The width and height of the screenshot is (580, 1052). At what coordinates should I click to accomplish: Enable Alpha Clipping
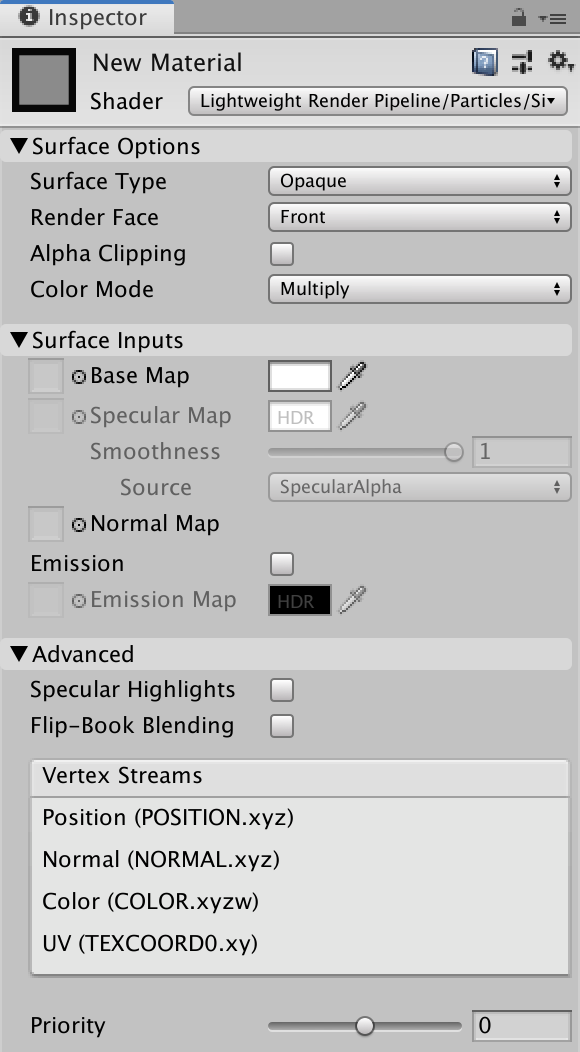tap(281, 253)
